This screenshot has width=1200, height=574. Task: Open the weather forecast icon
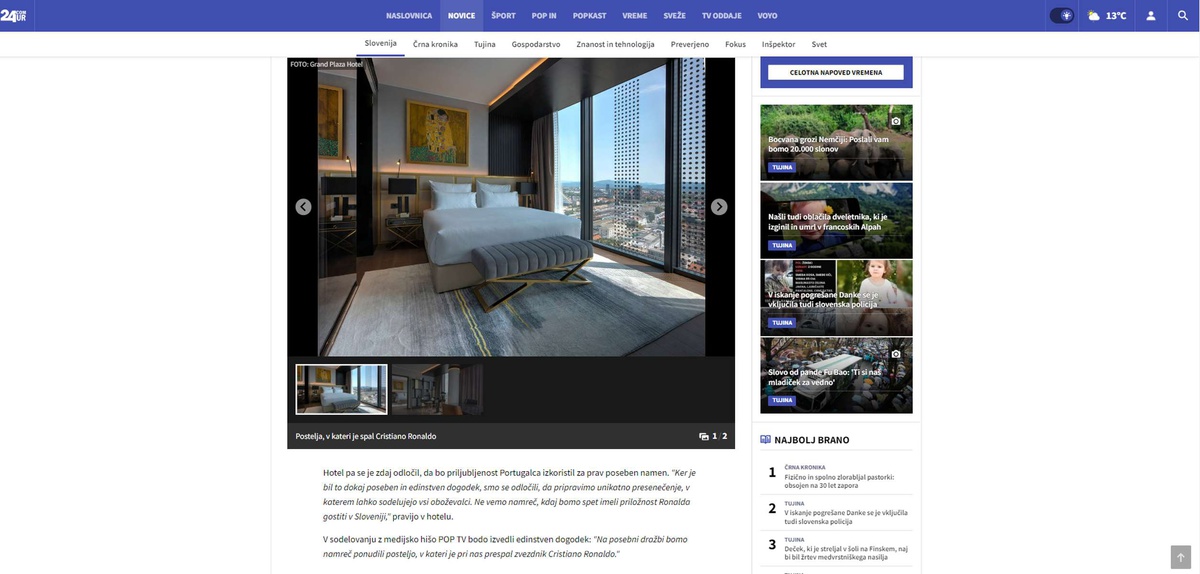(1094, 16)
